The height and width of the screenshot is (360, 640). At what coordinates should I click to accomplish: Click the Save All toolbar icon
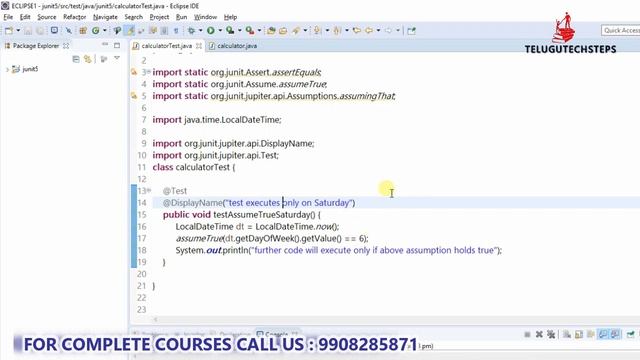[40, 31]
